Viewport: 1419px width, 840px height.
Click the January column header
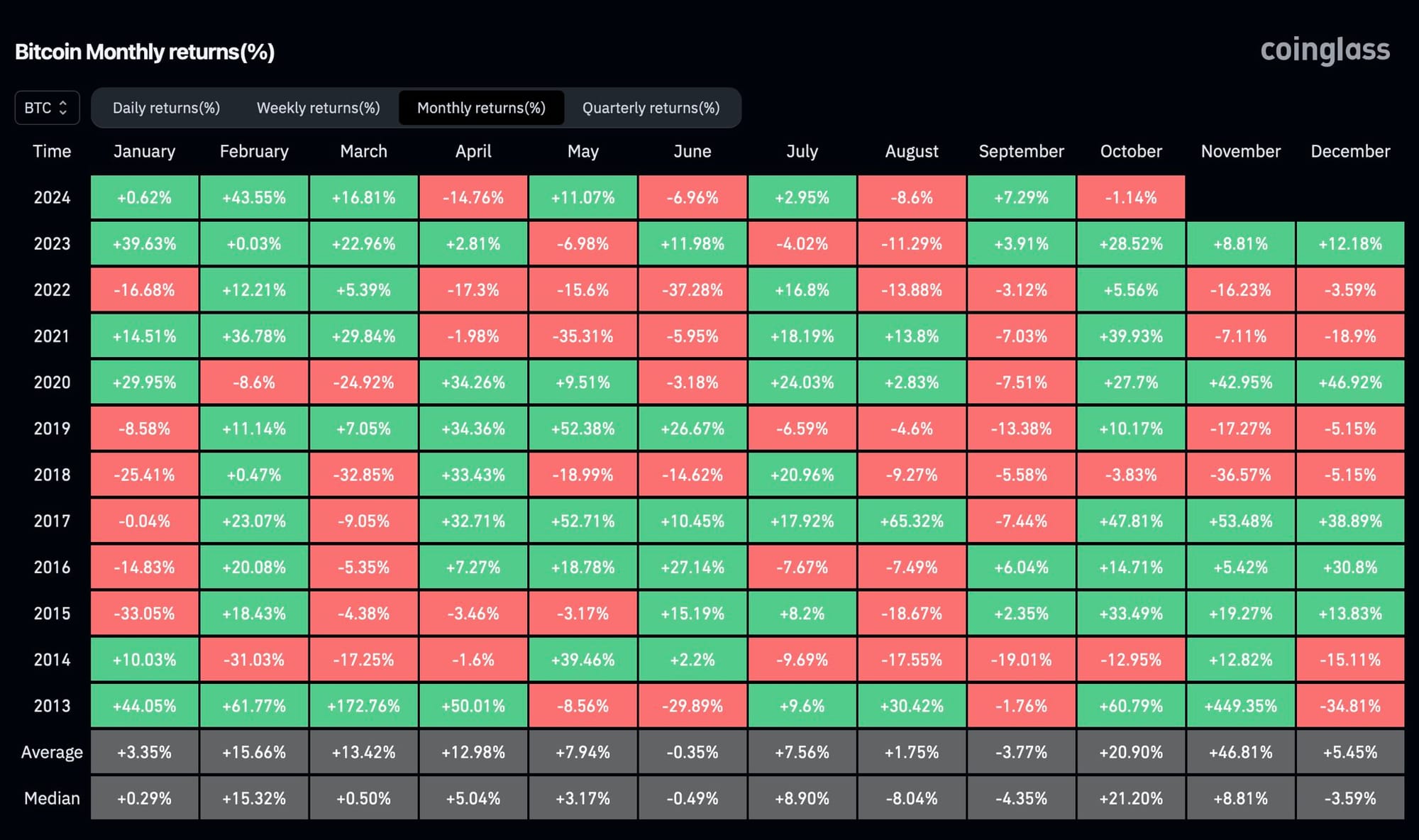coord(144,151)
